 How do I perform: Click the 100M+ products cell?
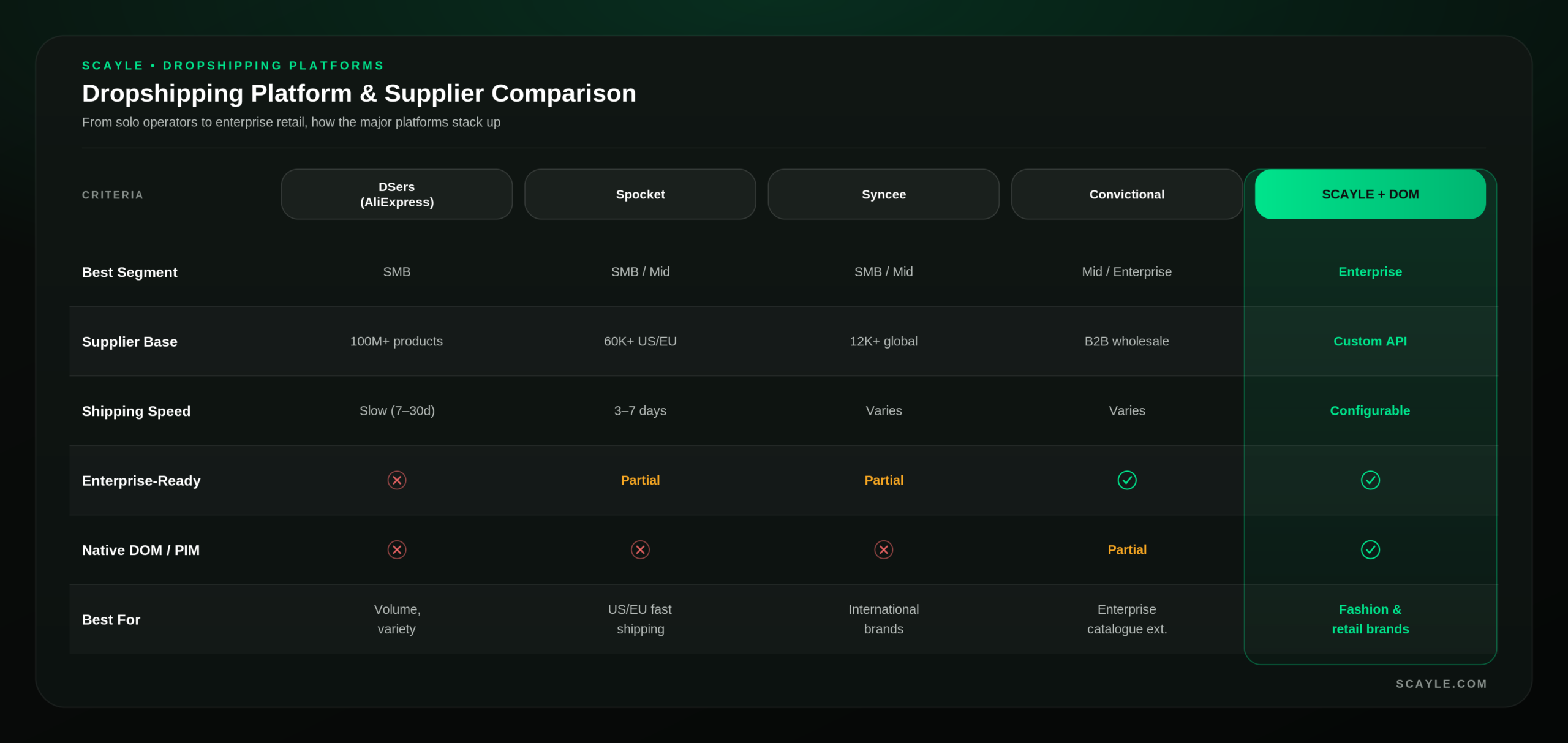(x=396, y=341)
